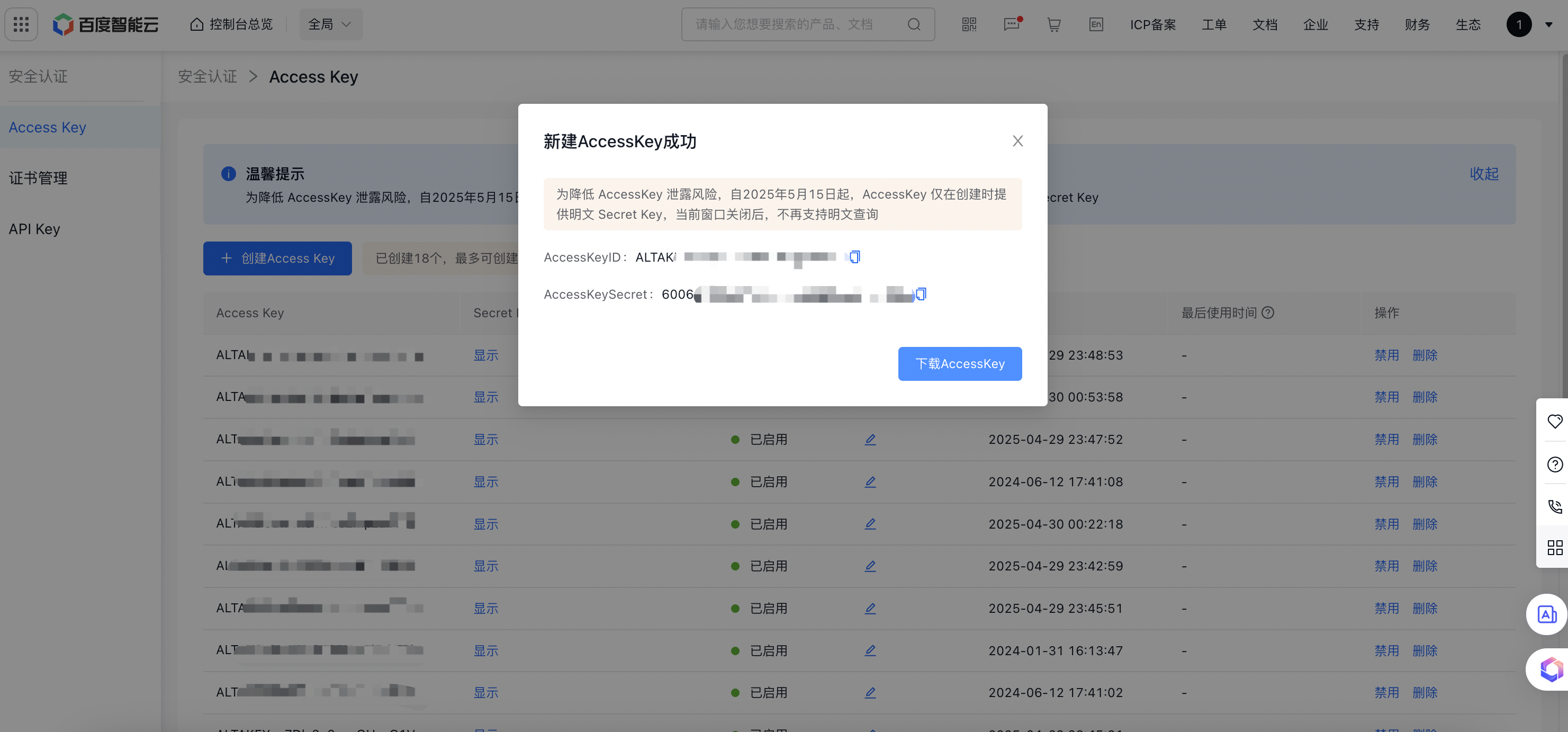Image resolution: width=1568 pixels, height=732 pixels.
Task: Open the translation assistant floating icon
Action: tap(1547, 614)
